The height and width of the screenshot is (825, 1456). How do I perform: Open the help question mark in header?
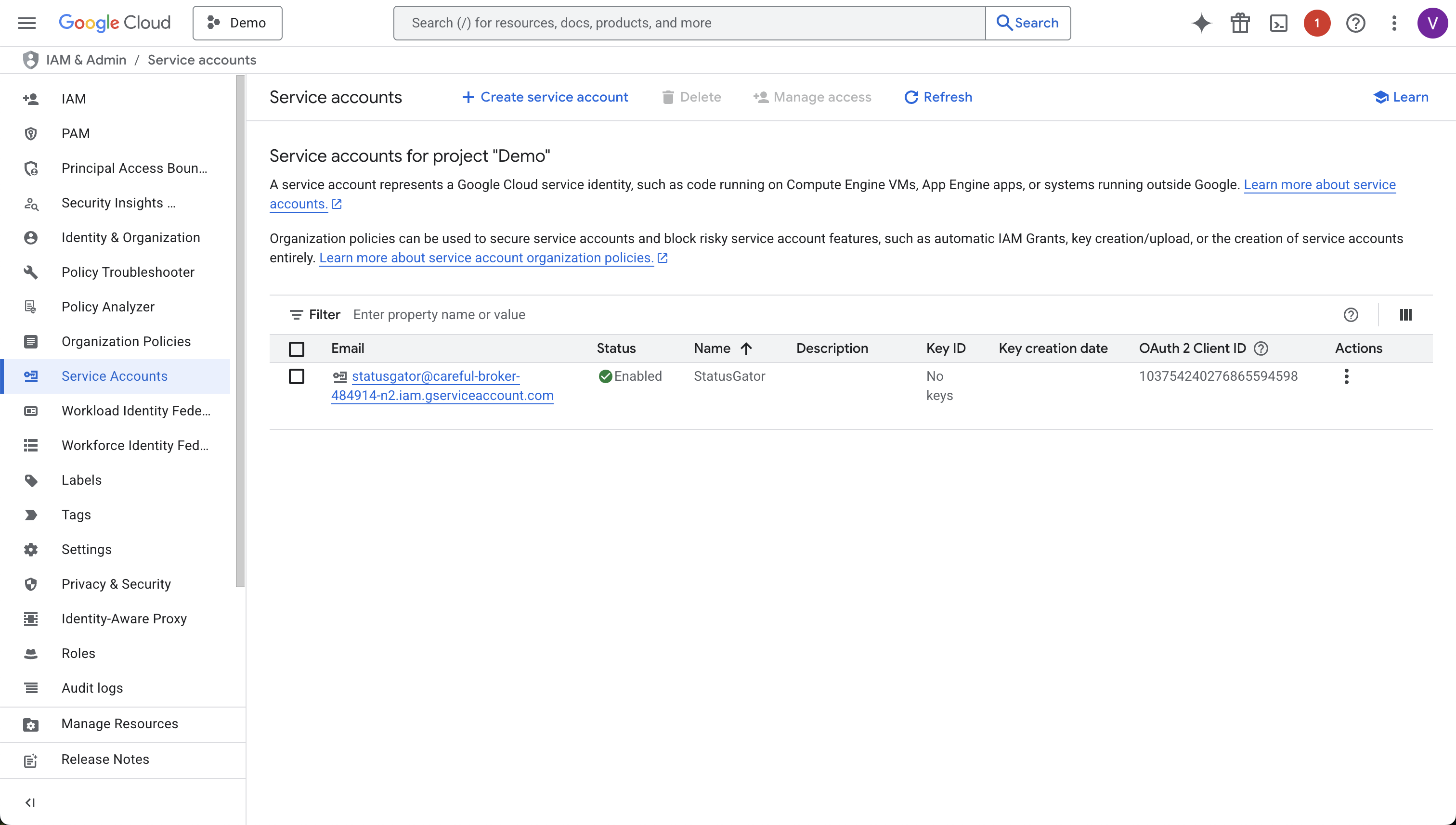tap(1355, 23)
